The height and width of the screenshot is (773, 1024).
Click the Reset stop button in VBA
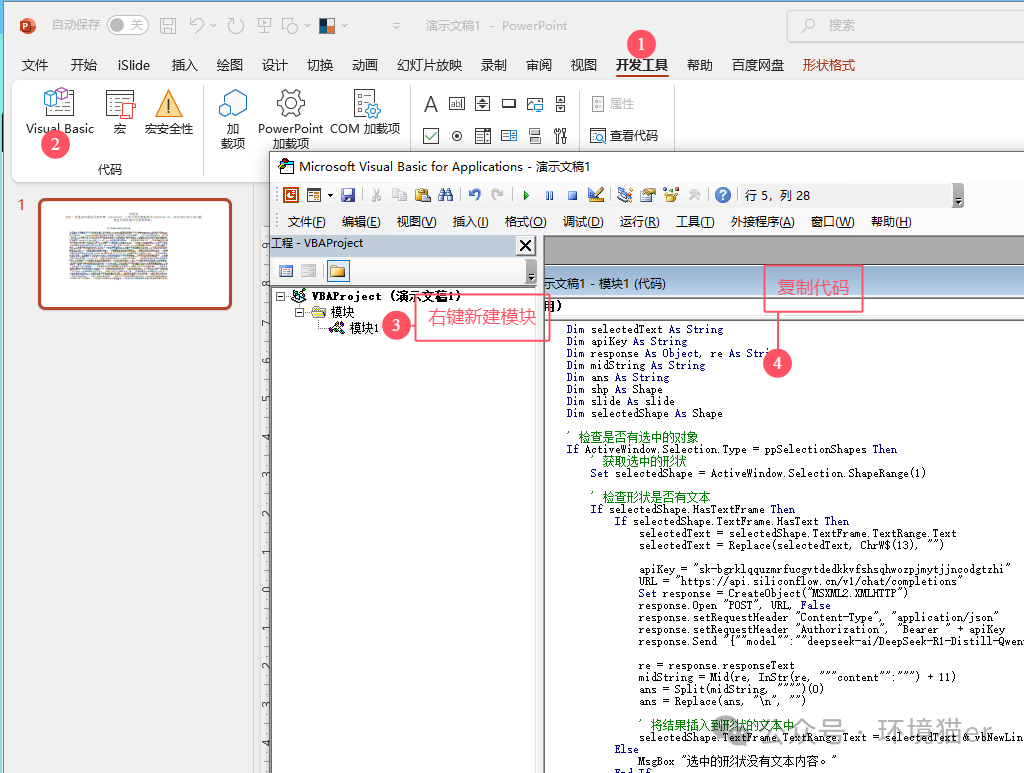tap(572, 195)
